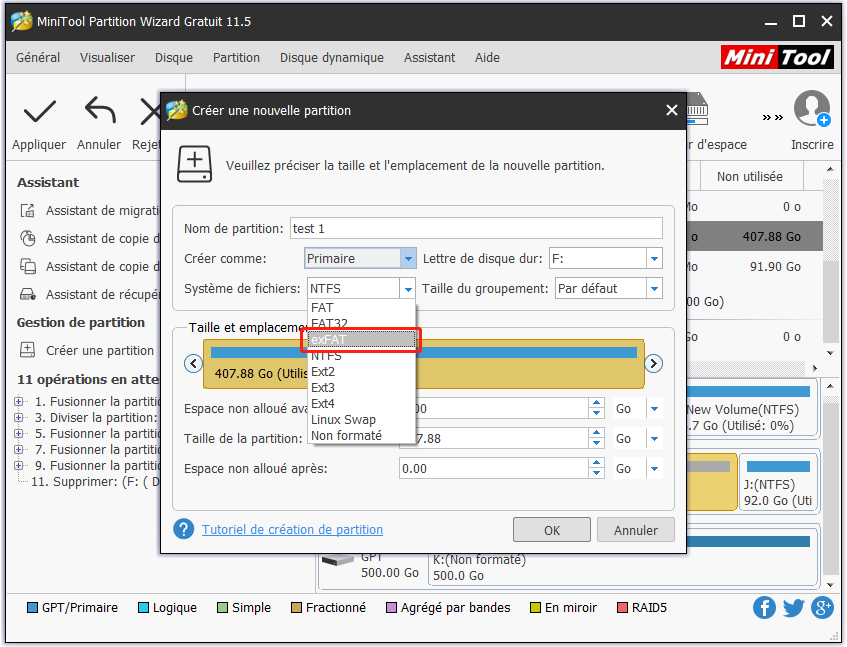
Task: Click the Assistant de copie de disque clock icon
Action: pyautogui.click(x=28, y=238)
